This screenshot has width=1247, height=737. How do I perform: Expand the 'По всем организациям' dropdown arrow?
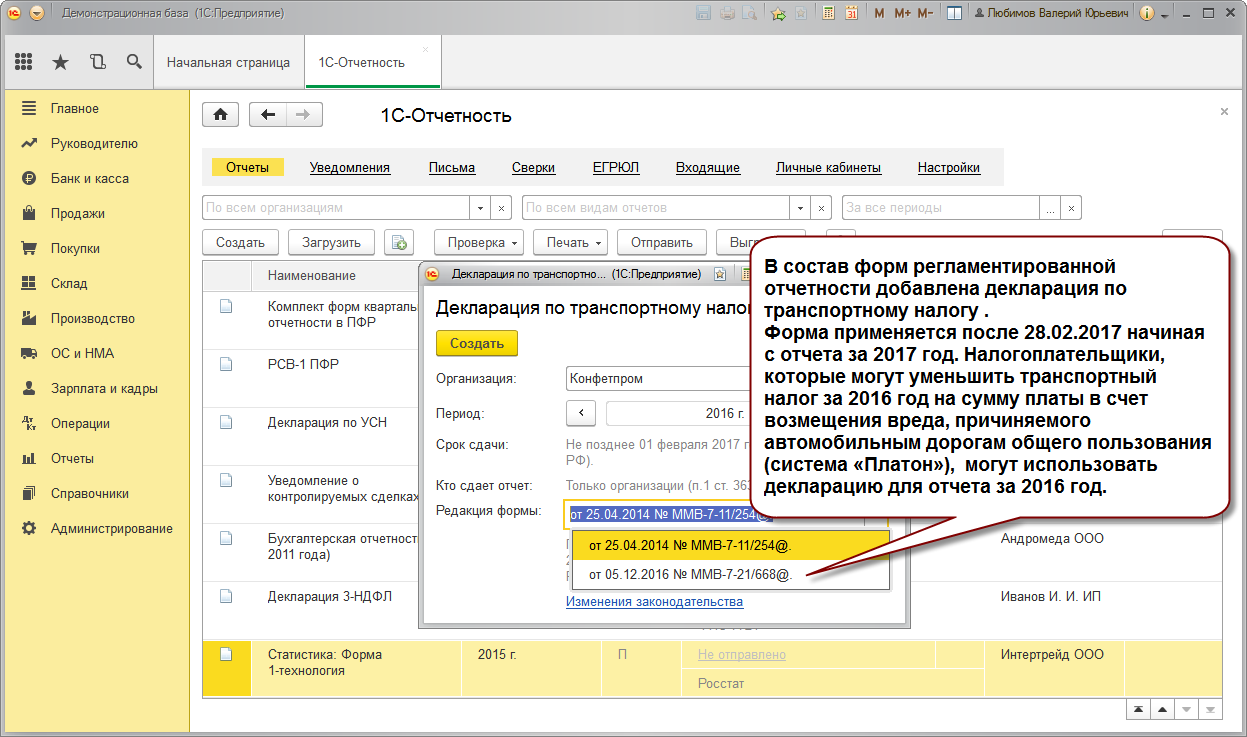pyautogui.click(x=480, y=208)
